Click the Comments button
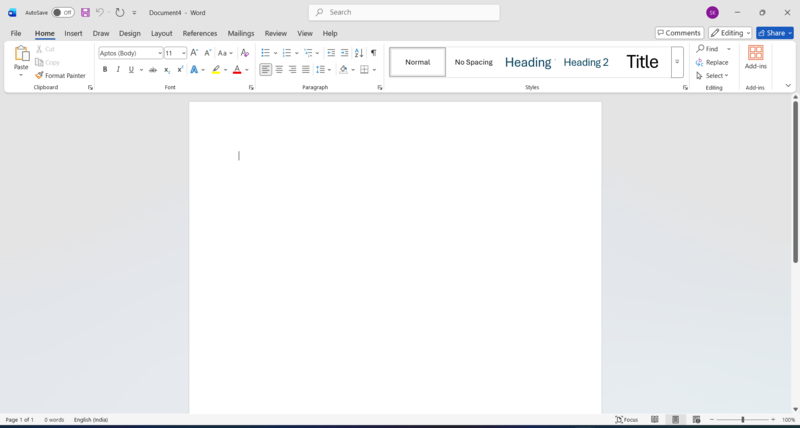Screen dimensions: 800x428 pos(679,33)
